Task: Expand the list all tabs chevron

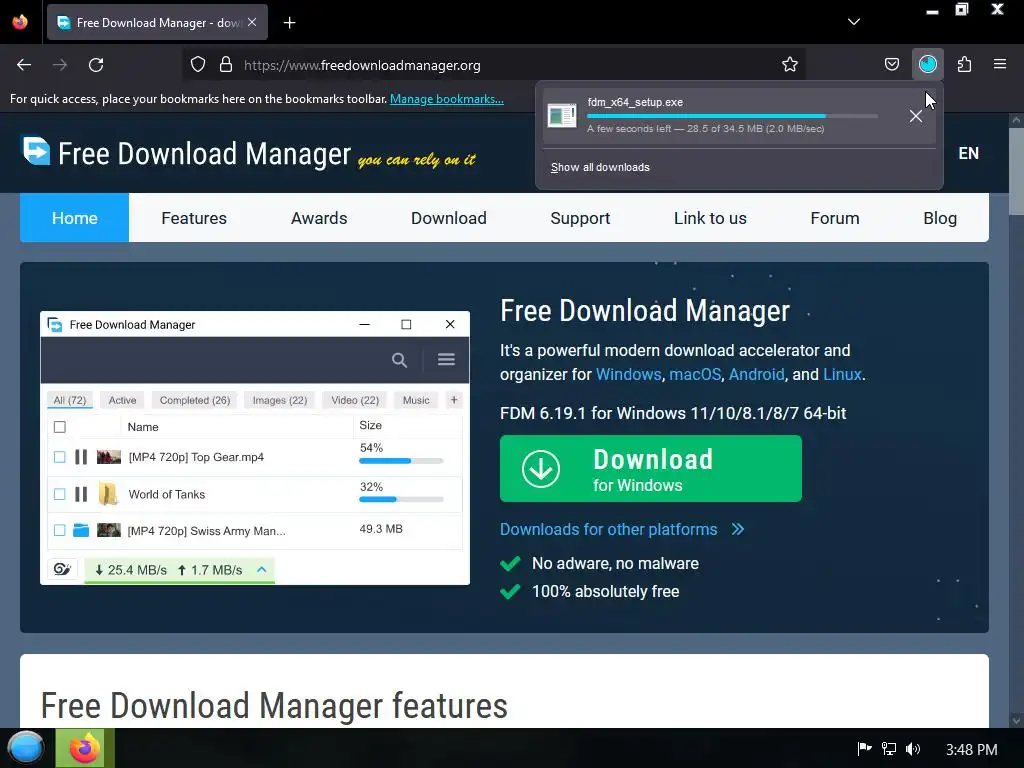Action: tap(854, 22)
